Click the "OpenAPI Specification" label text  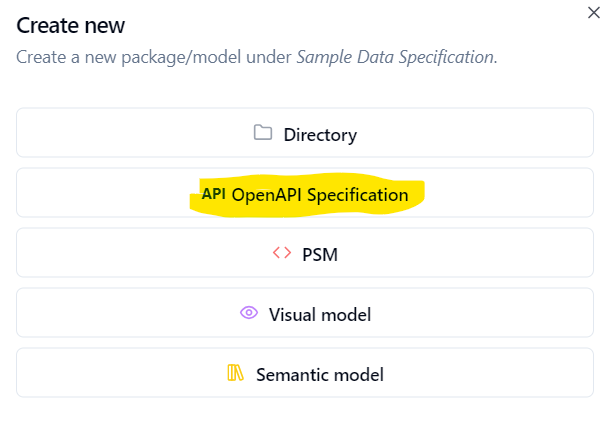pos(320,195)
